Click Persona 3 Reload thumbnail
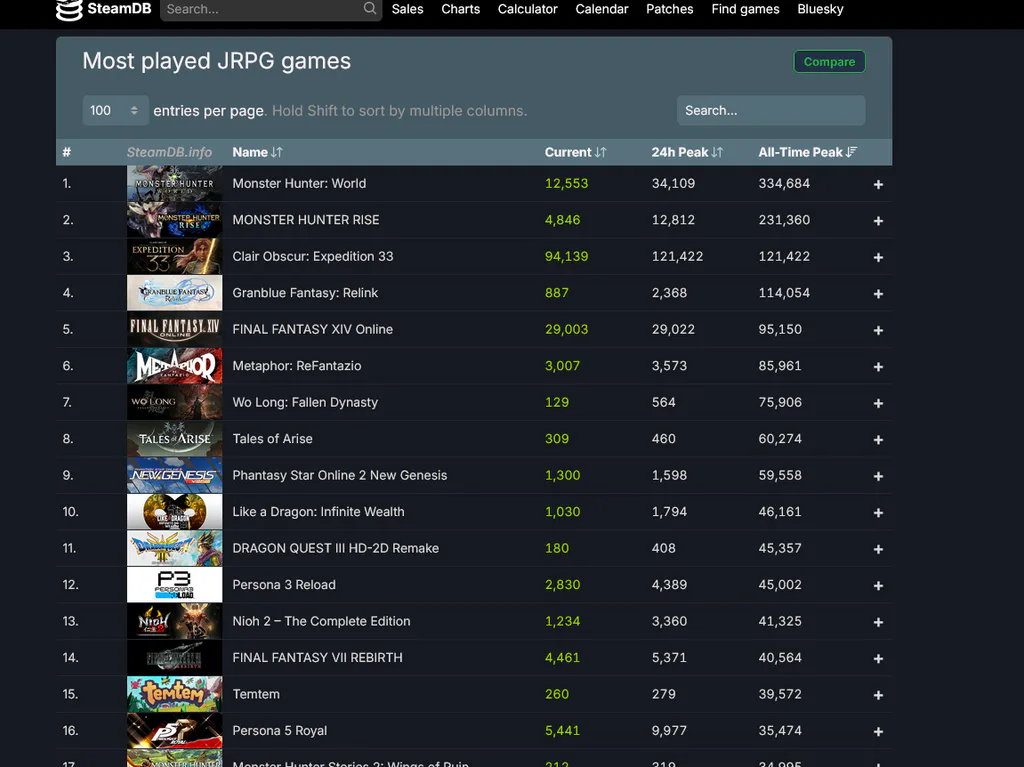 (x=174, y=585)
